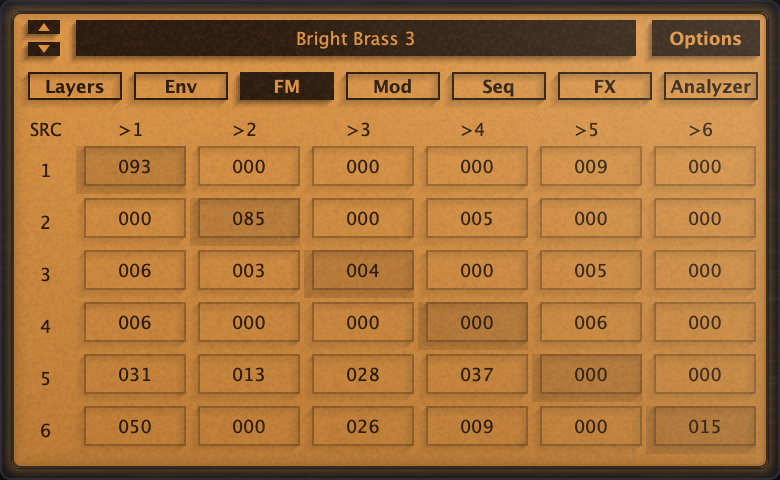Click source row label 3
The image size is (780, 480).
45,275
